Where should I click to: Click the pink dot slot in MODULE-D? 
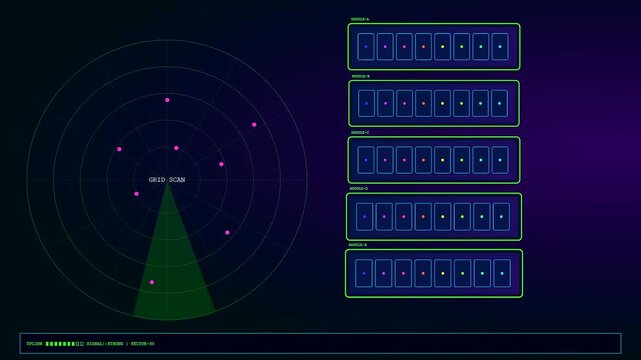coord(404,217)
